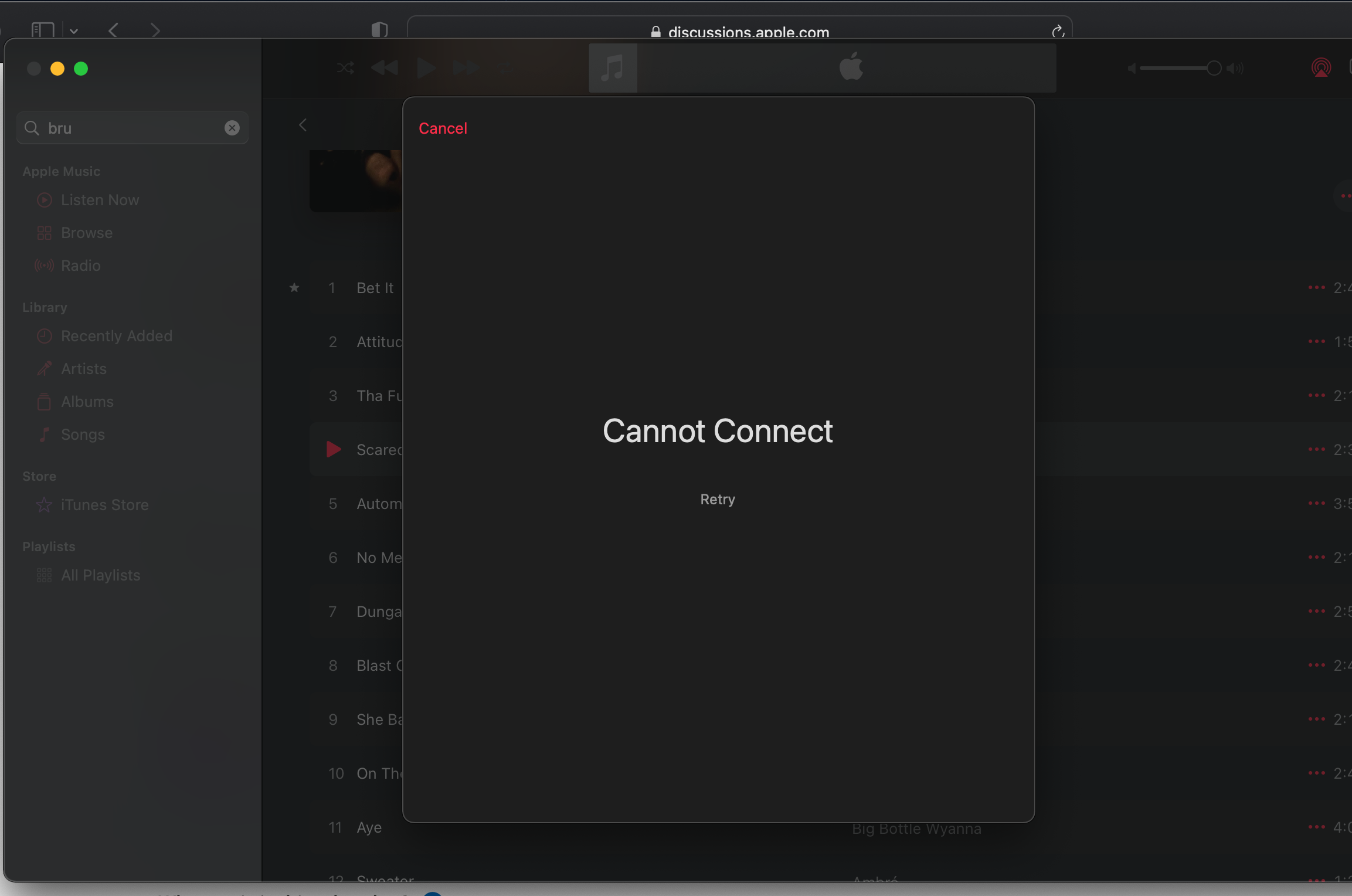Open Recently Added in the Library

click(x=117, y=335)
